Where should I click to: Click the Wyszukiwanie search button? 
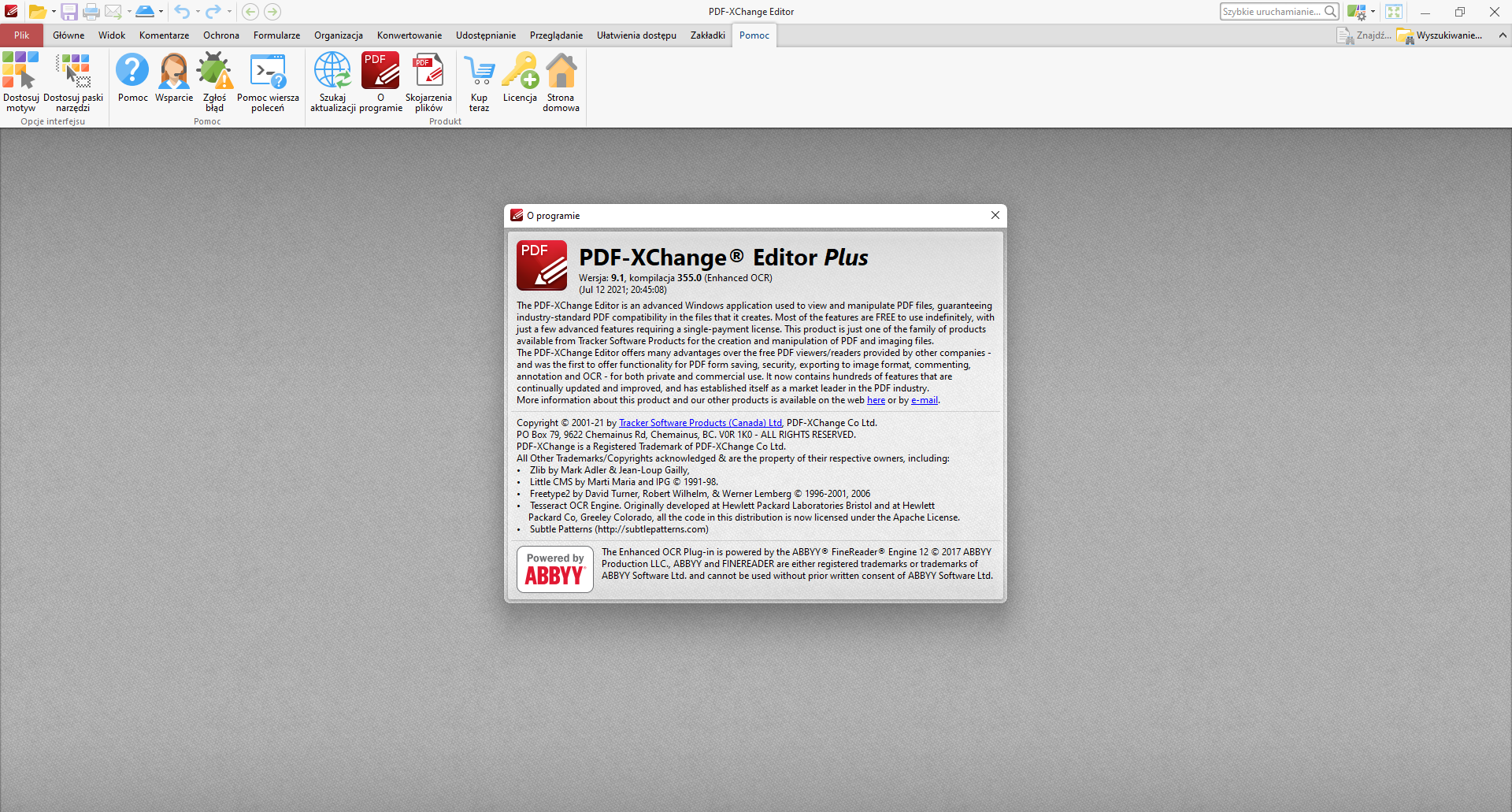tap(1440, 35)
